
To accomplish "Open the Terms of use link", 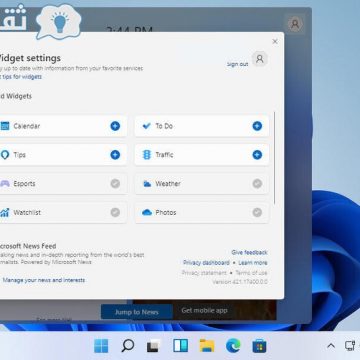I will pyautogui.click(x=251, y=273).
